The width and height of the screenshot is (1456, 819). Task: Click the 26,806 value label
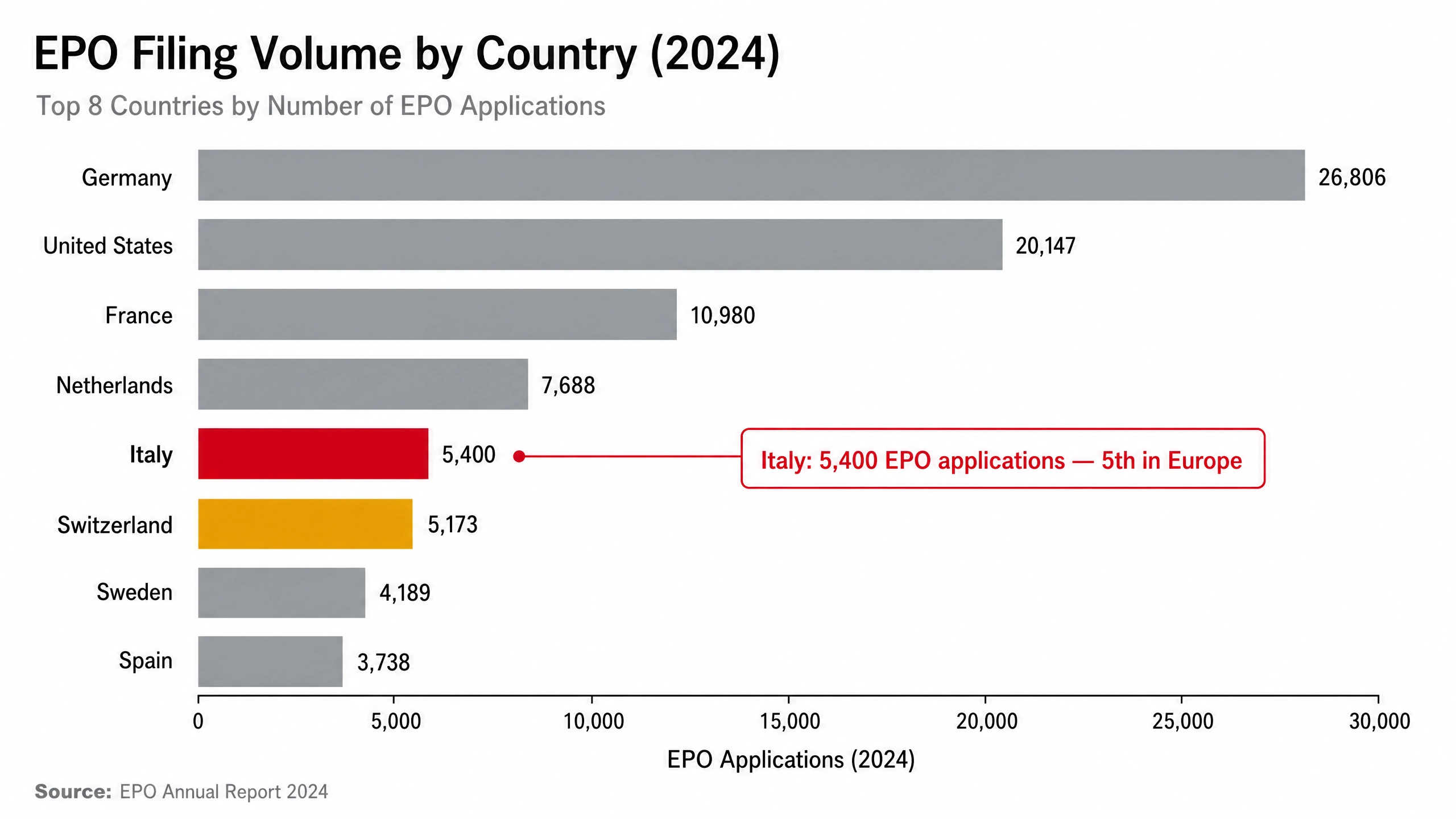(x=1352, y=177)
